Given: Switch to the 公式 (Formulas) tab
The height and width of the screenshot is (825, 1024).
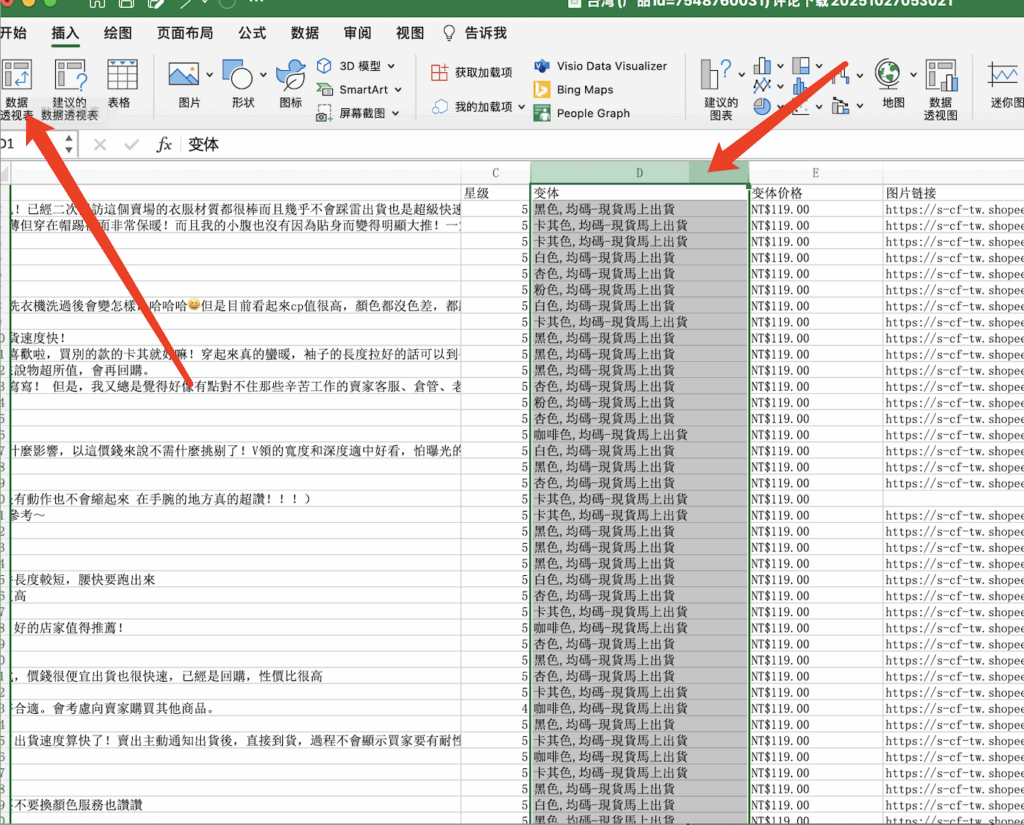Looking at the screenshot, I should pos(252,33).
